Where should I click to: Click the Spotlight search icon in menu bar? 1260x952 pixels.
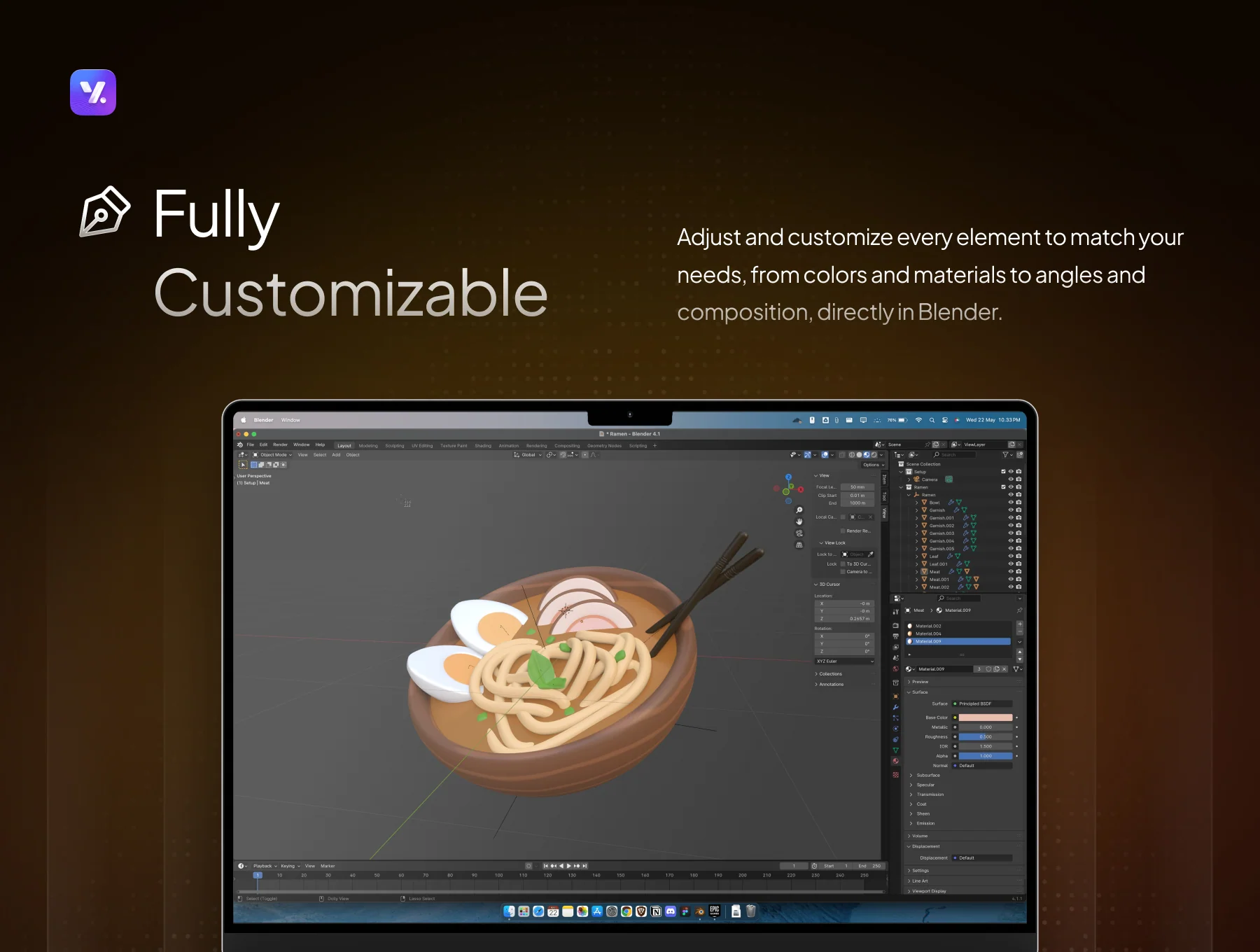[932, 420]
